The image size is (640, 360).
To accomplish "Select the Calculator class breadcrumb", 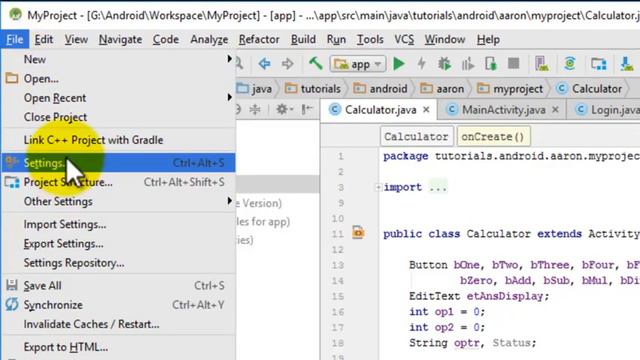I will [589, 89].
